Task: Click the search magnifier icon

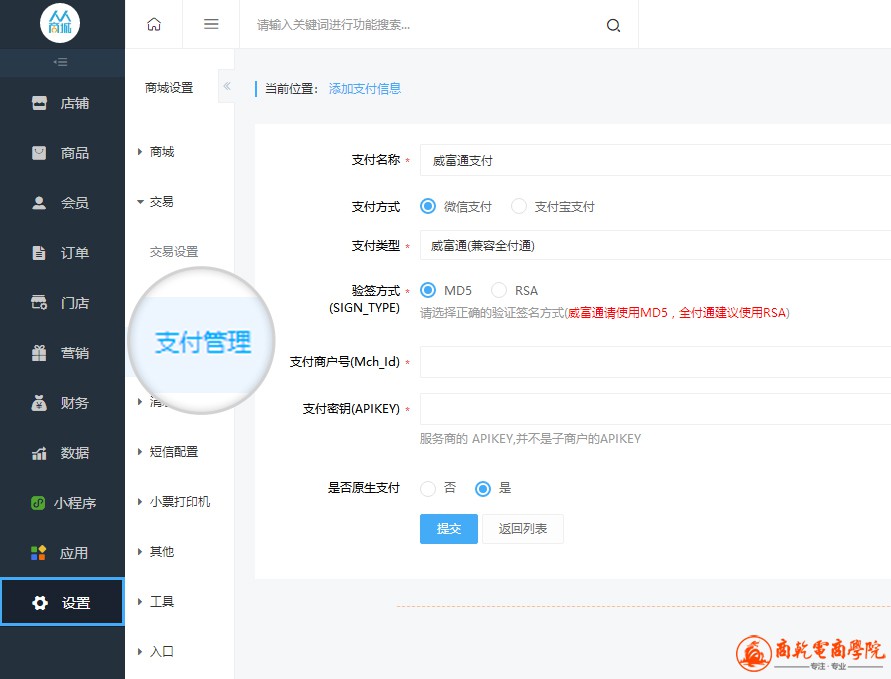Action: [x=613, y=25]
